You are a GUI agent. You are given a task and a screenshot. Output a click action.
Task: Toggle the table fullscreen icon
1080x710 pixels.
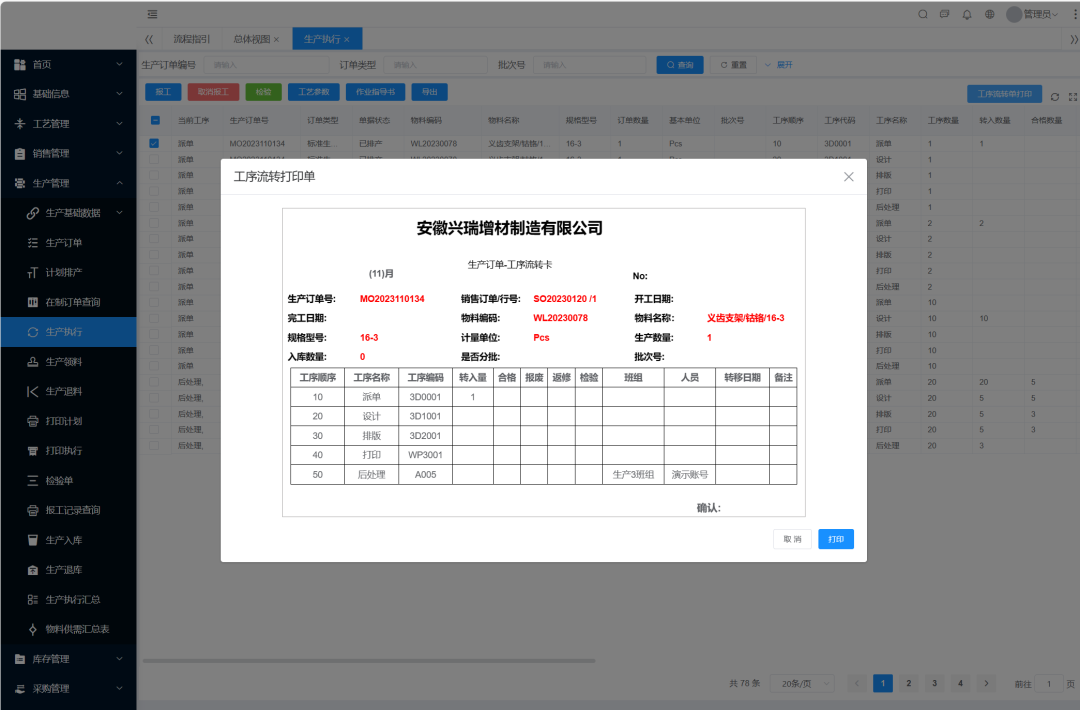pyautogui.click(x=1072, y=97)
